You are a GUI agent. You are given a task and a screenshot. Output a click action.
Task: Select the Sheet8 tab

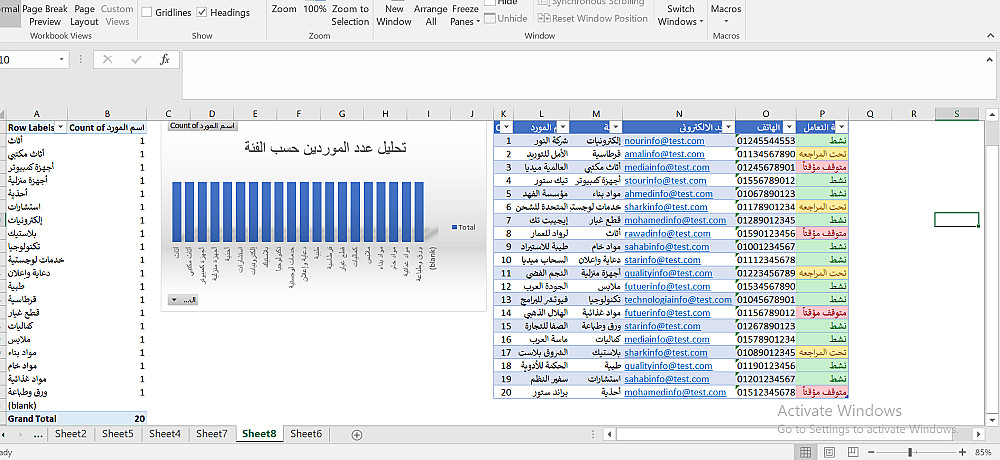tap(259, 434)
